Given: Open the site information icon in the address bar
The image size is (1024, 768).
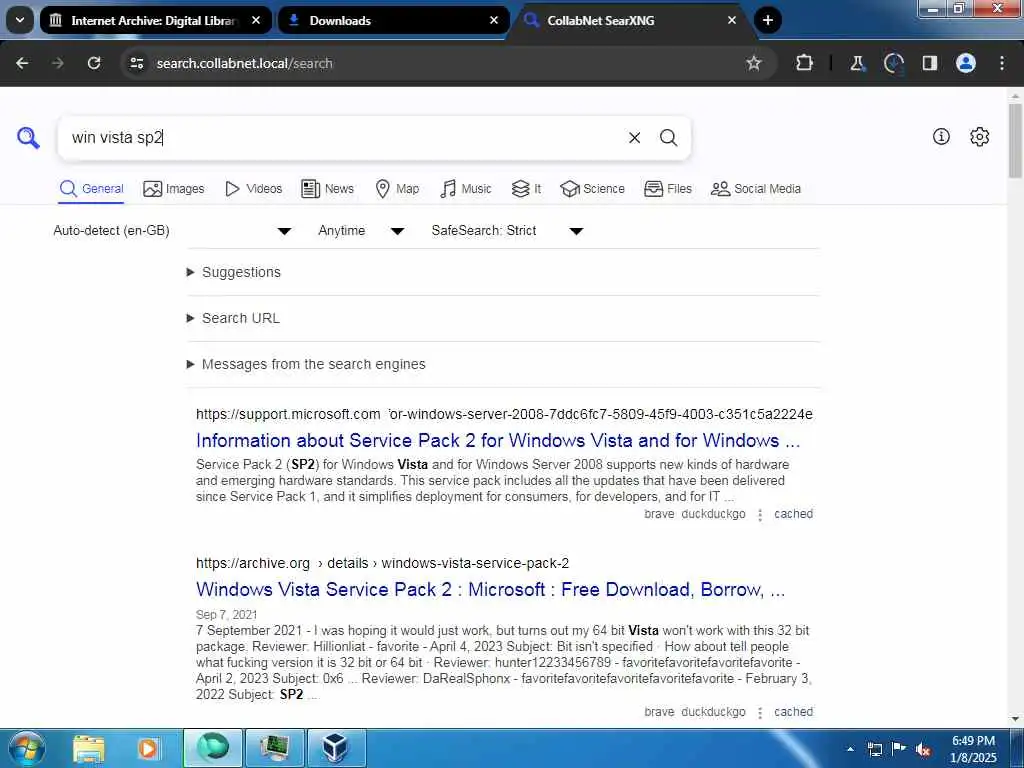Looking at the screenshot, I should 136,63.
